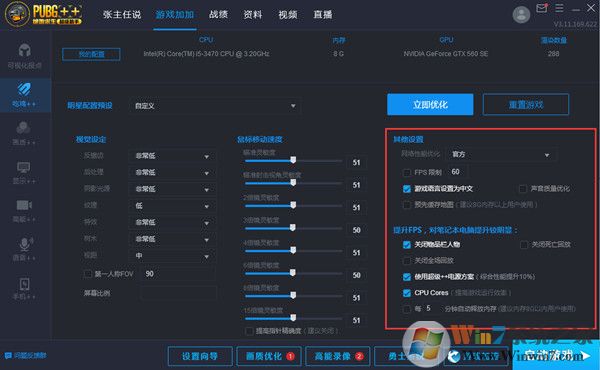Enable the 预先缓存地图 checkbox

point(407,205)
